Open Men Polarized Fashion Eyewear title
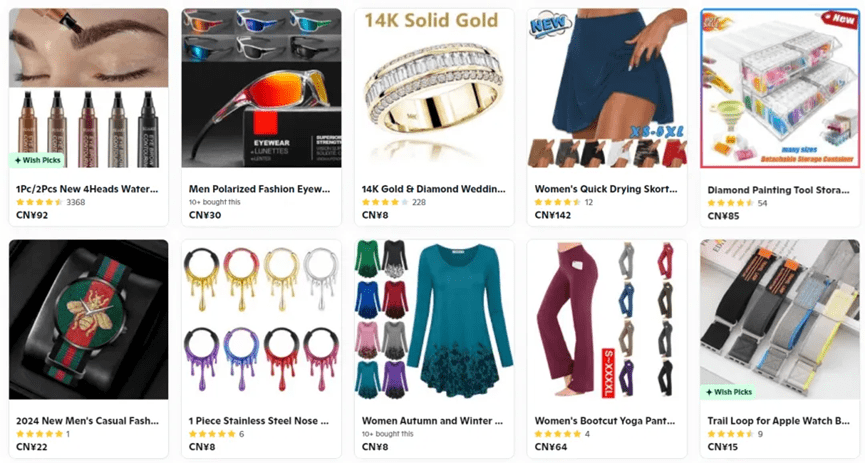865x463 pixels. pos(259,189)
